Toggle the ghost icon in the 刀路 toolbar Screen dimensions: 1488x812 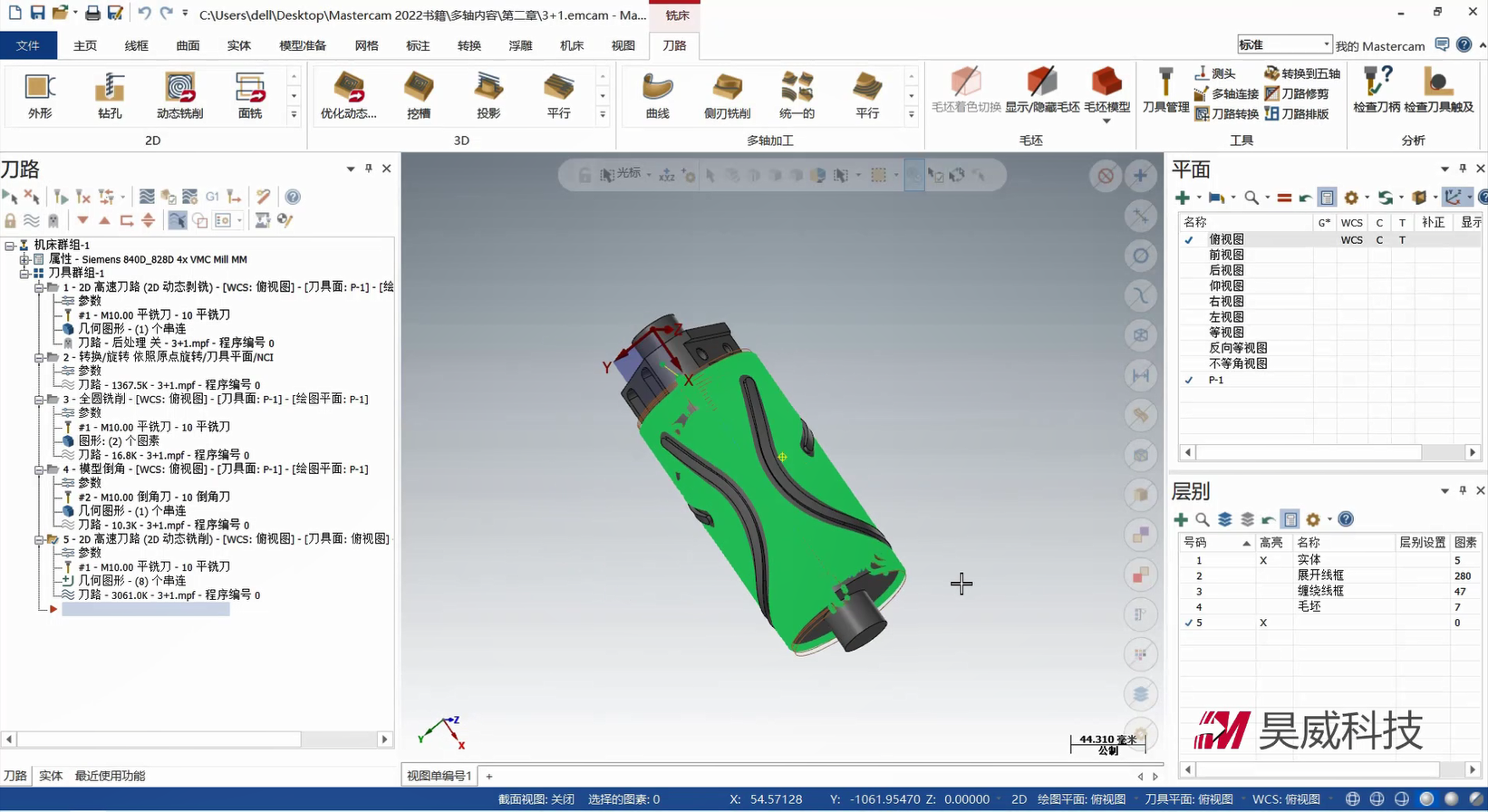(x=53, y=220)
